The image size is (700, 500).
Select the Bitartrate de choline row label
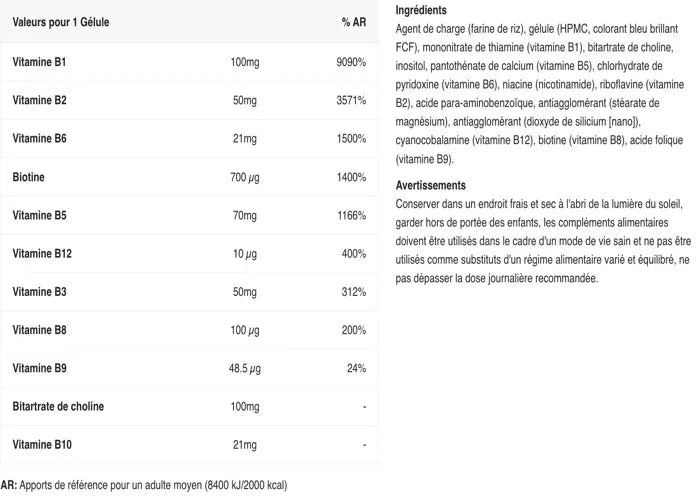[58, 406]
